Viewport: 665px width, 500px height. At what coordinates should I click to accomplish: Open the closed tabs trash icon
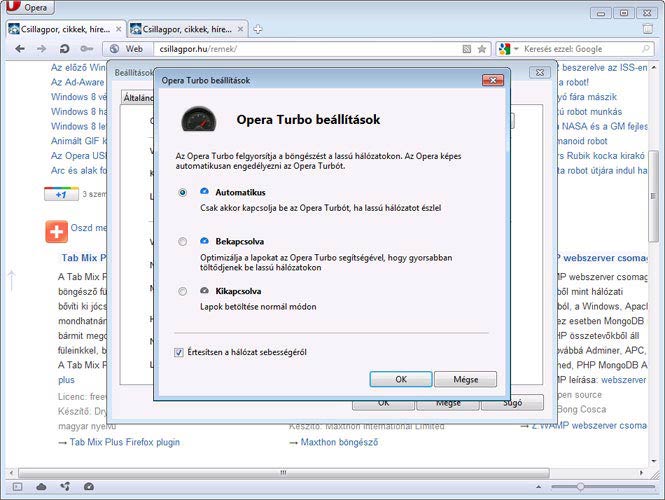coord(648,29)
